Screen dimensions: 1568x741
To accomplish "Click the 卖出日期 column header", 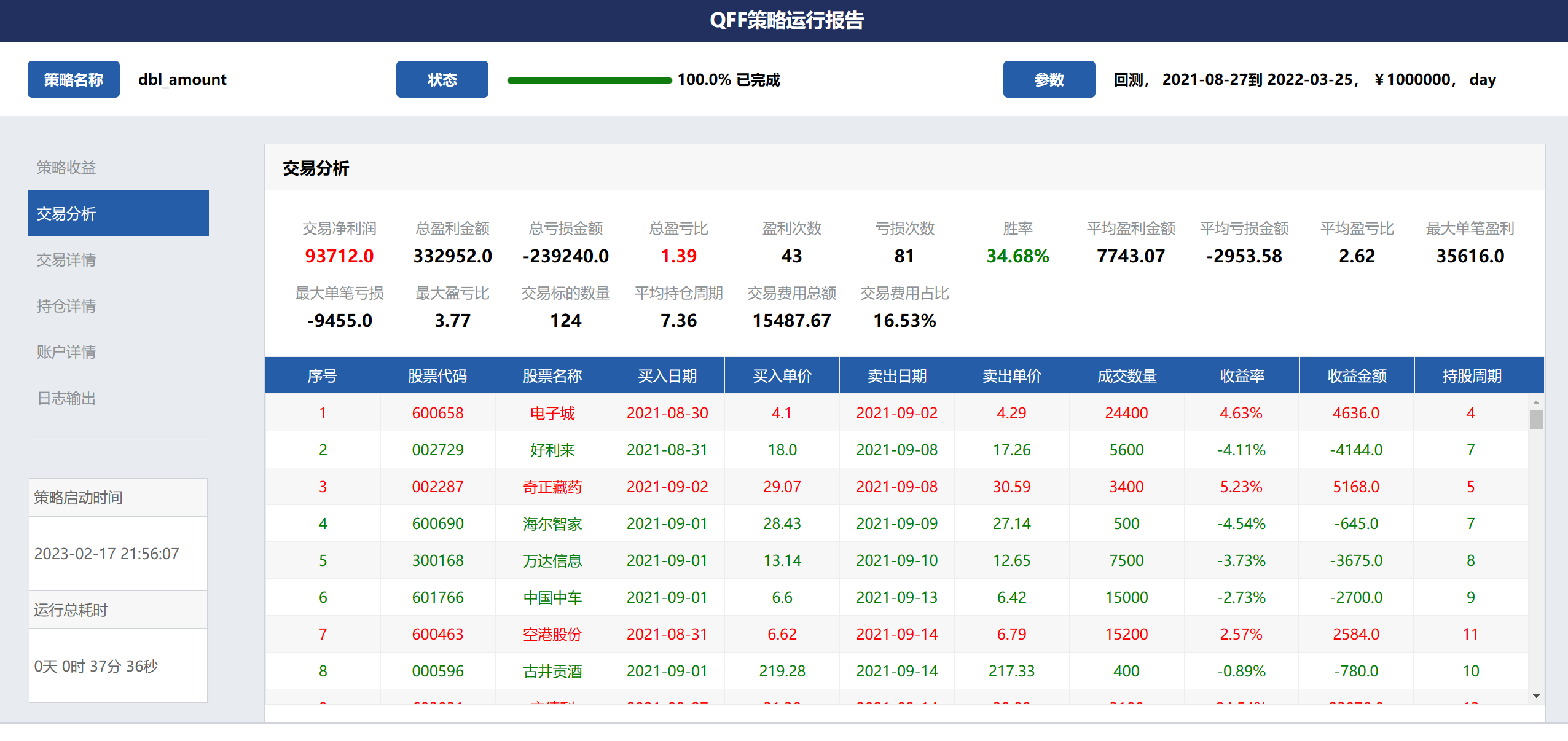I will pos(897,375).
